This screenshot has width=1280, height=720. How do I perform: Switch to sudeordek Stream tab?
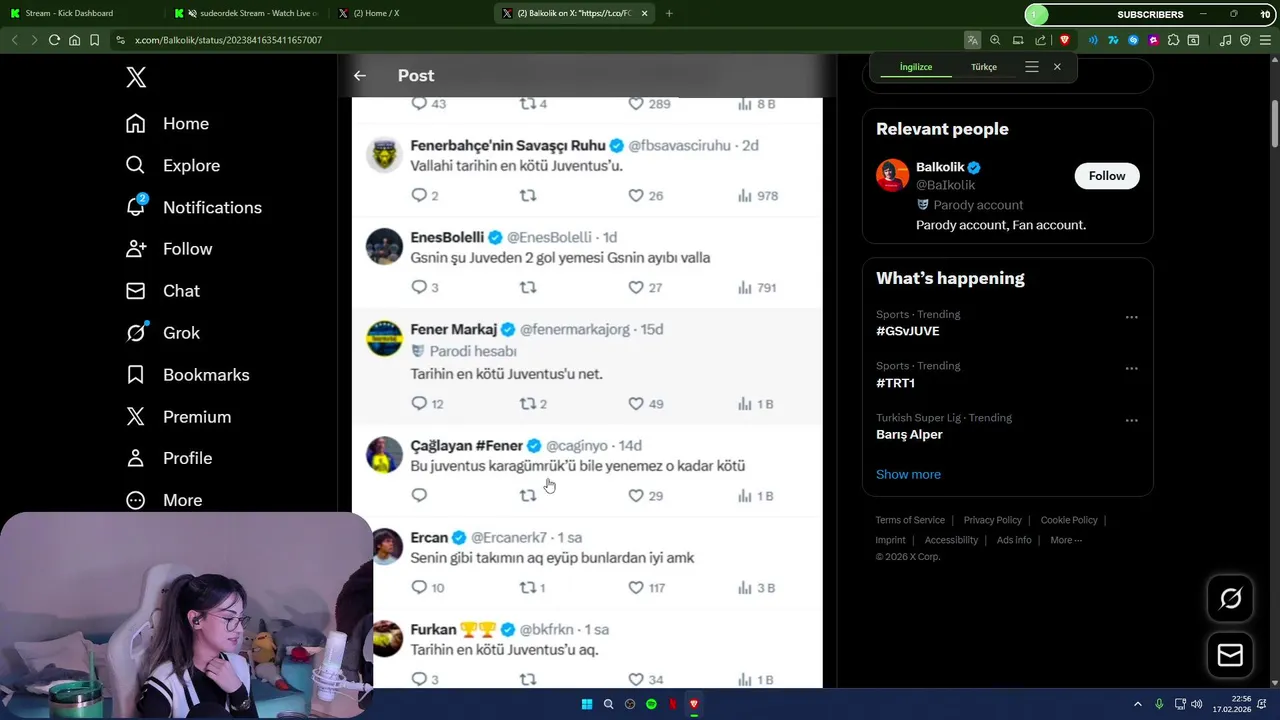pyautogui.click(x=247, y=13)
